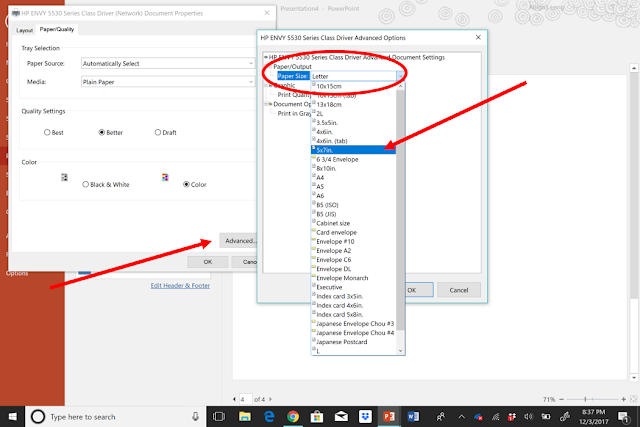Launch Google Chrome from taskbar
The image size is (640, 427).
coord(293,417)
